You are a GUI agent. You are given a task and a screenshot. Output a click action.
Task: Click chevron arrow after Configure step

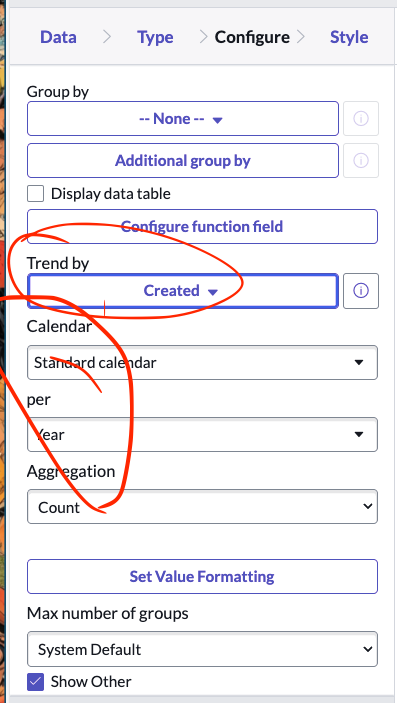click(300, 37)
